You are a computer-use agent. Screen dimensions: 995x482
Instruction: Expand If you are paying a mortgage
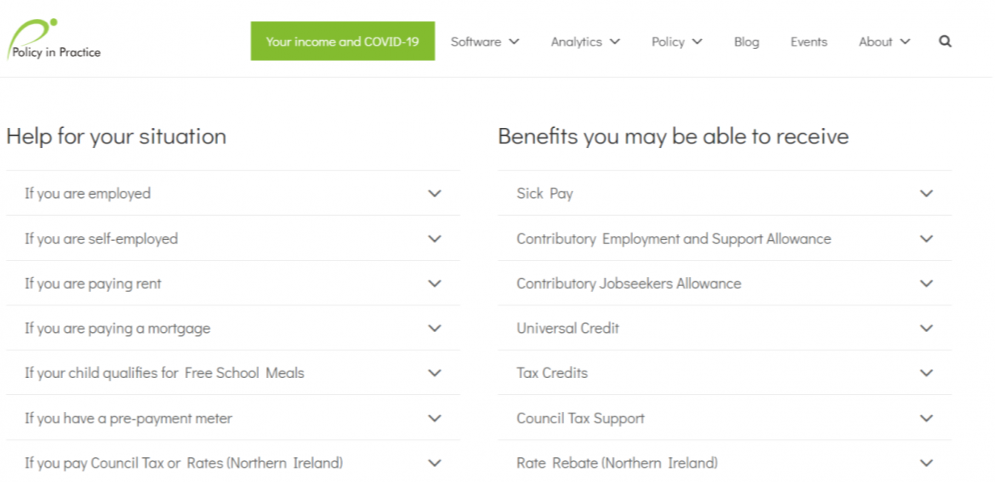(233, 329)
